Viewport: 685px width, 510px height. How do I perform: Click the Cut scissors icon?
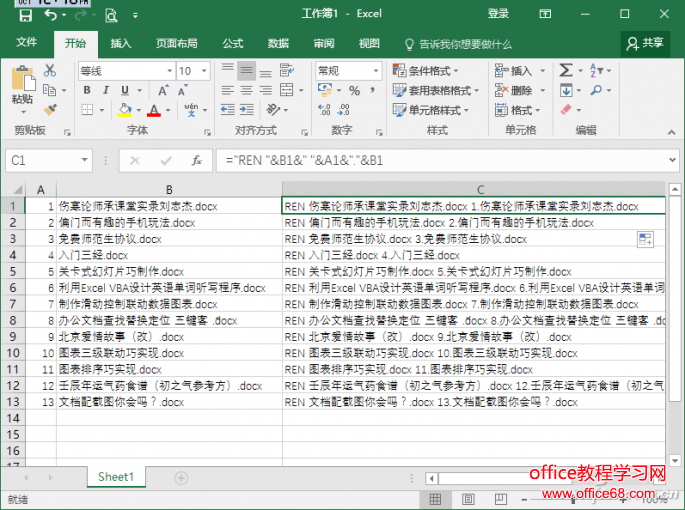[x=50, y=71]
